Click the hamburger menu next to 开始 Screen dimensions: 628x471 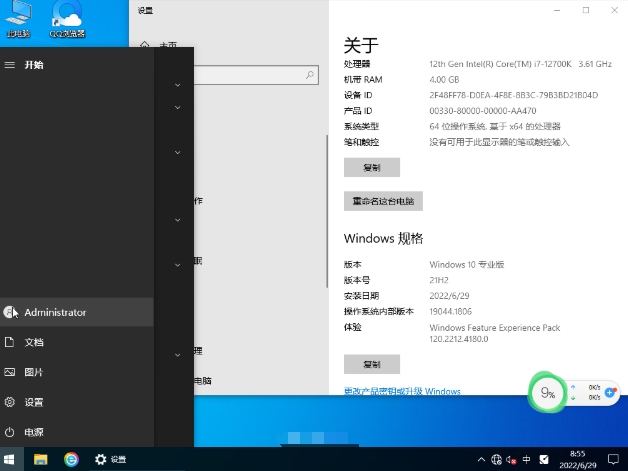coord(10,65)
